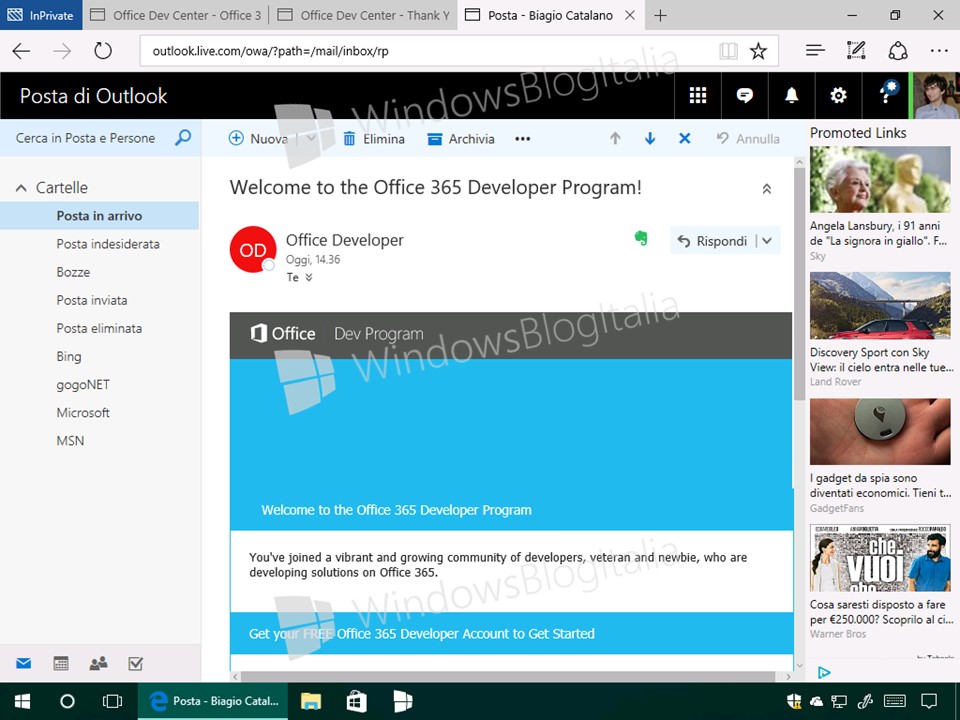Make a Web Note pen icon
The image size is (960, 720).
tap(856, 51)
